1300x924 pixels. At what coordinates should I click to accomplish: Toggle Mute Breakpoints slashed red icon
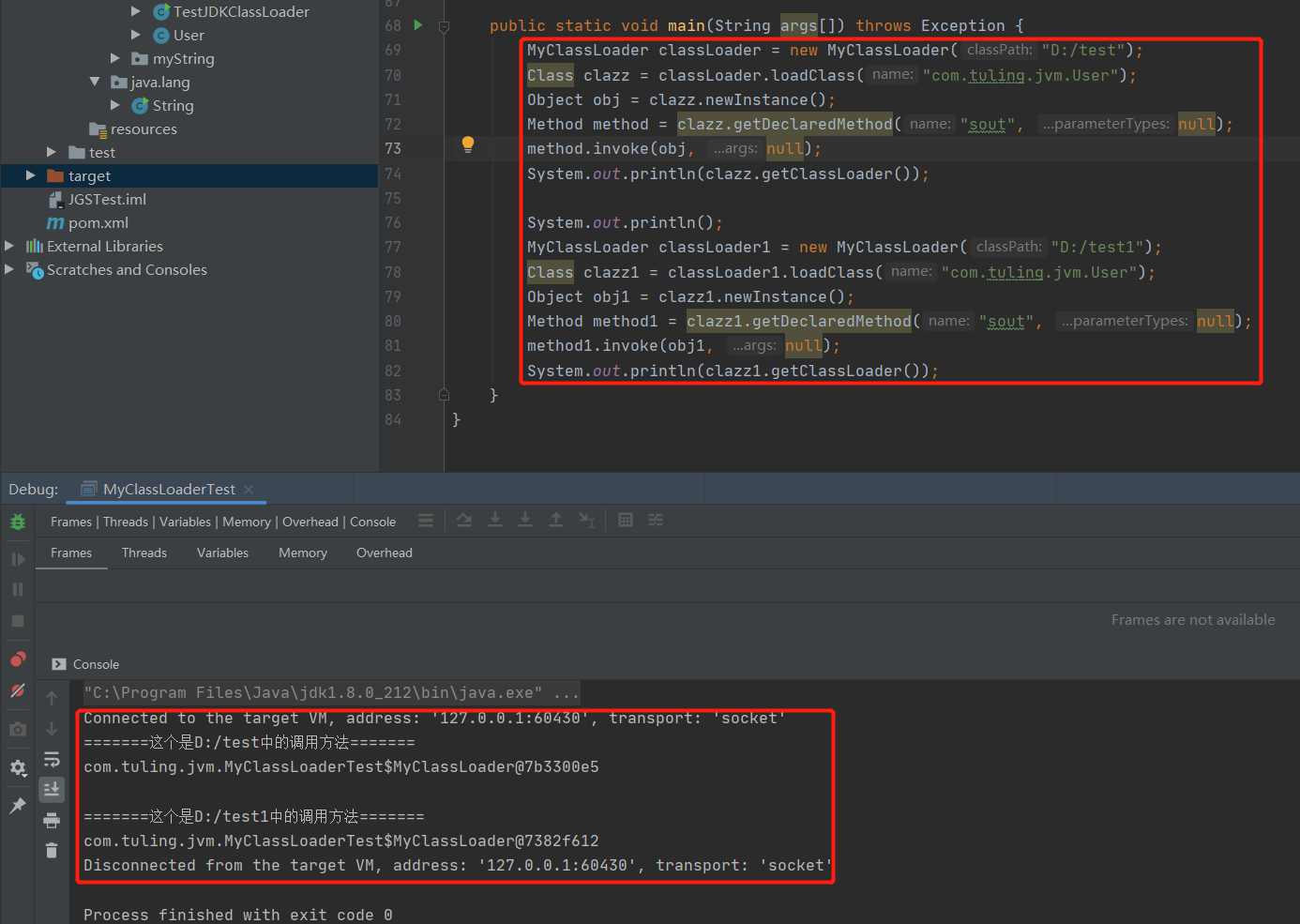(18, 690)
